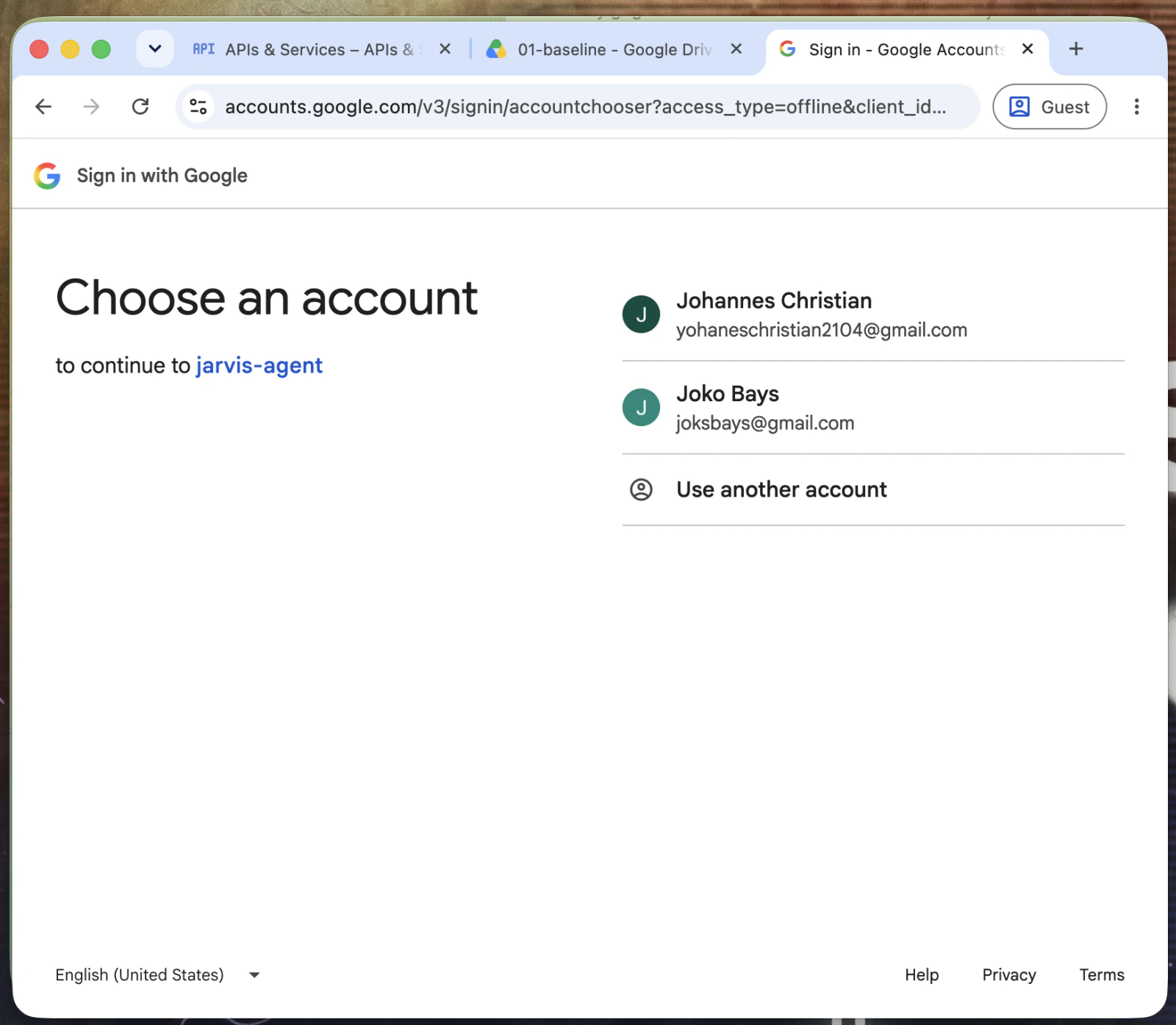The image size is (1176, 1025).
Task: Expand the tab search dropdown
Action: [155, 49]
